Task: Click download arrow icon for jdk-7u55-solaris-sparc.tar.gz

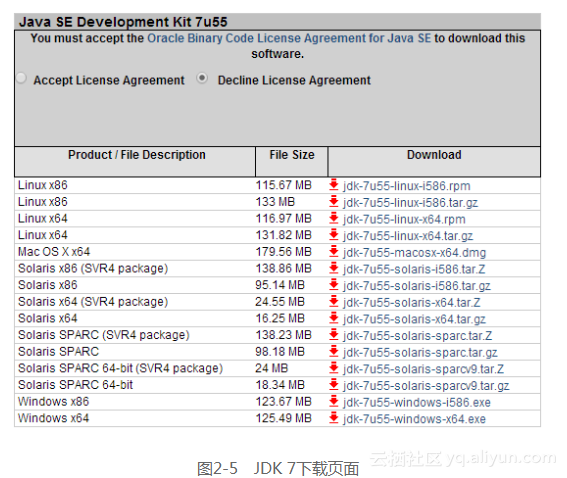Action: click(333, 351)
